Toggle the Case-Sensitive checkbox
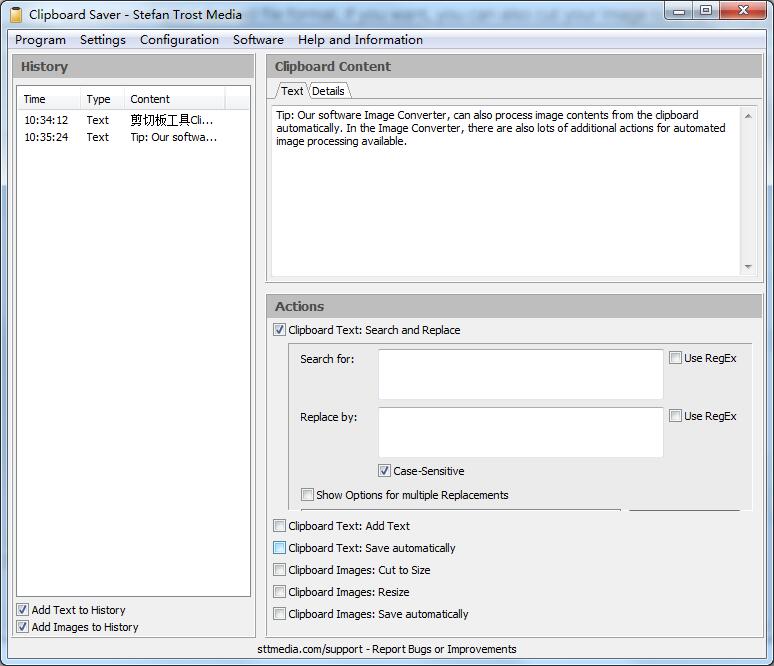This screenshot has height=666, width=774. (384, 470)
